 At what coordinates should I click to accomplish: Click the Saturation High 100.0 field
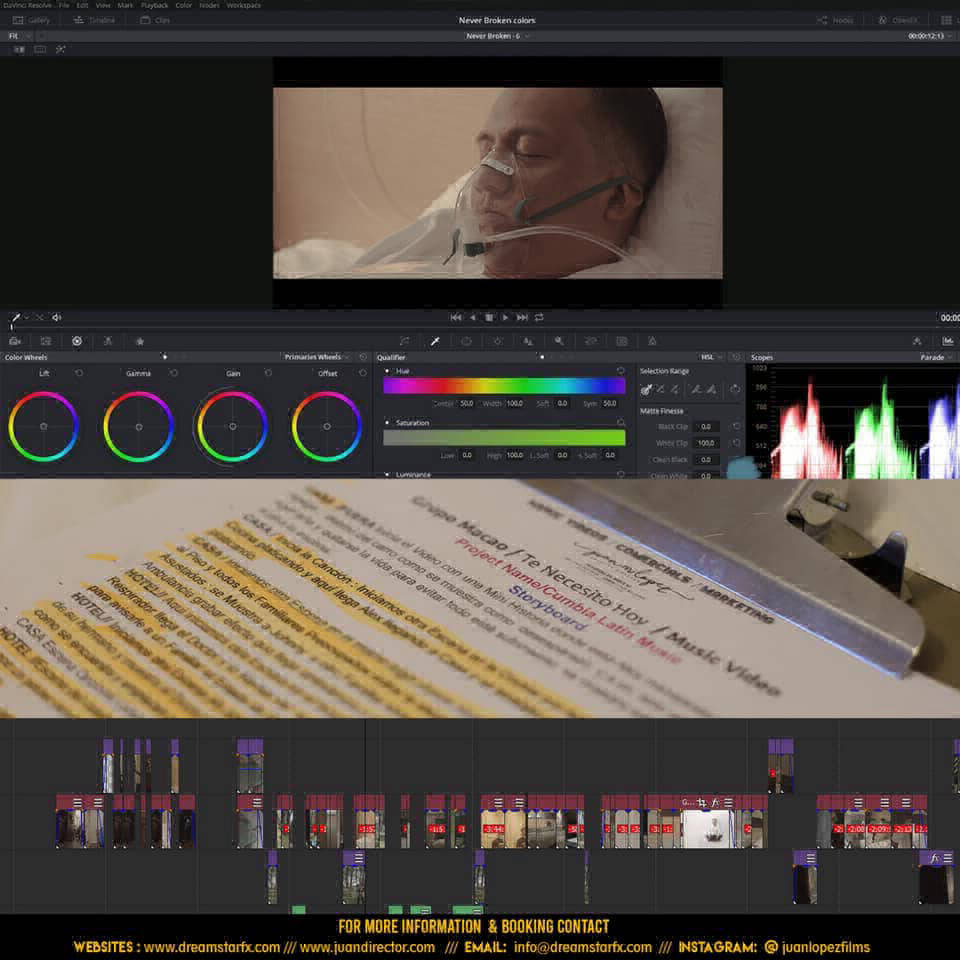(x=514, y=455)
